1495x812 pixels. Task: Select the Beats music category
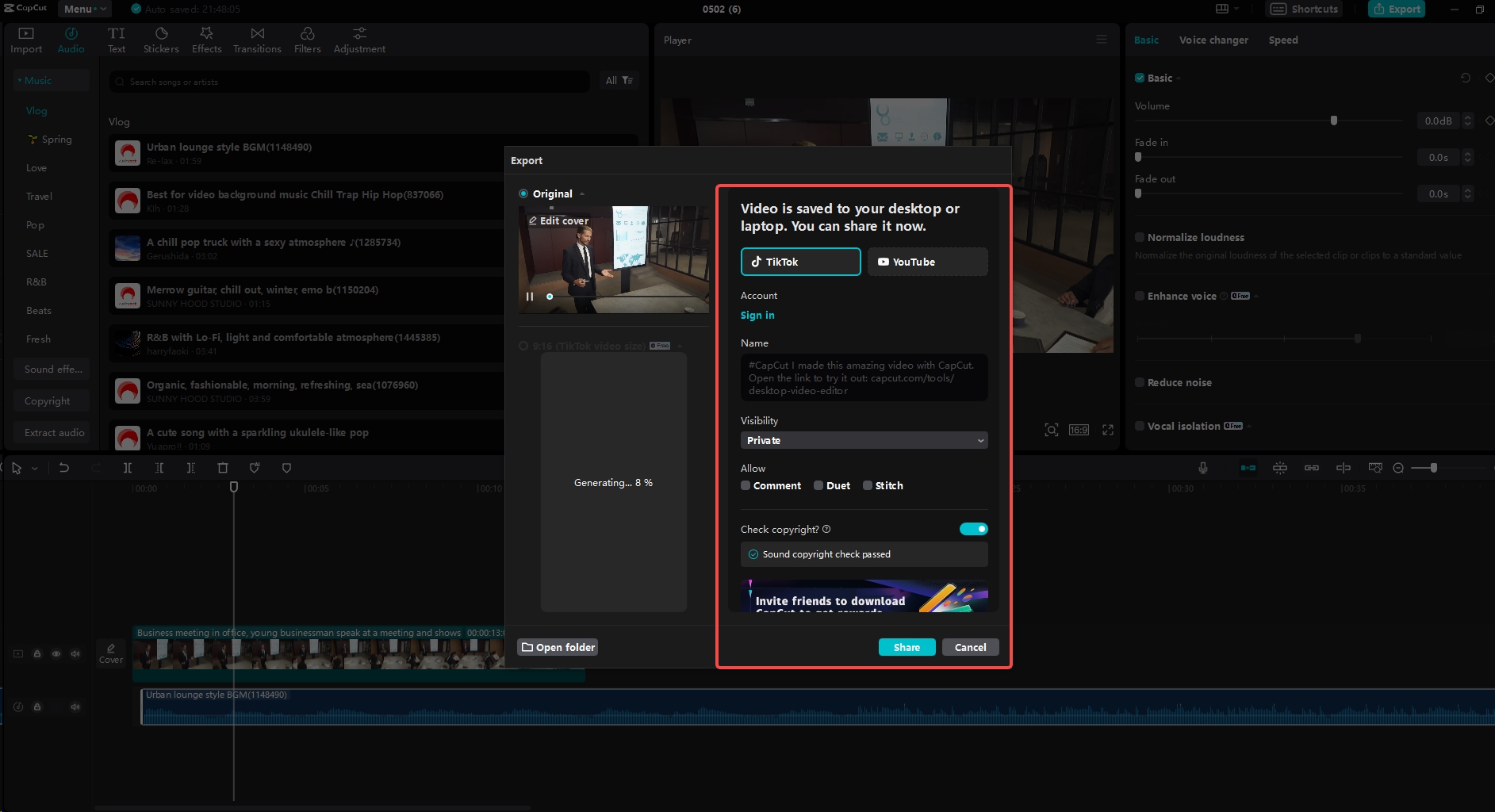pyautogui.click(x=38, y=310)
